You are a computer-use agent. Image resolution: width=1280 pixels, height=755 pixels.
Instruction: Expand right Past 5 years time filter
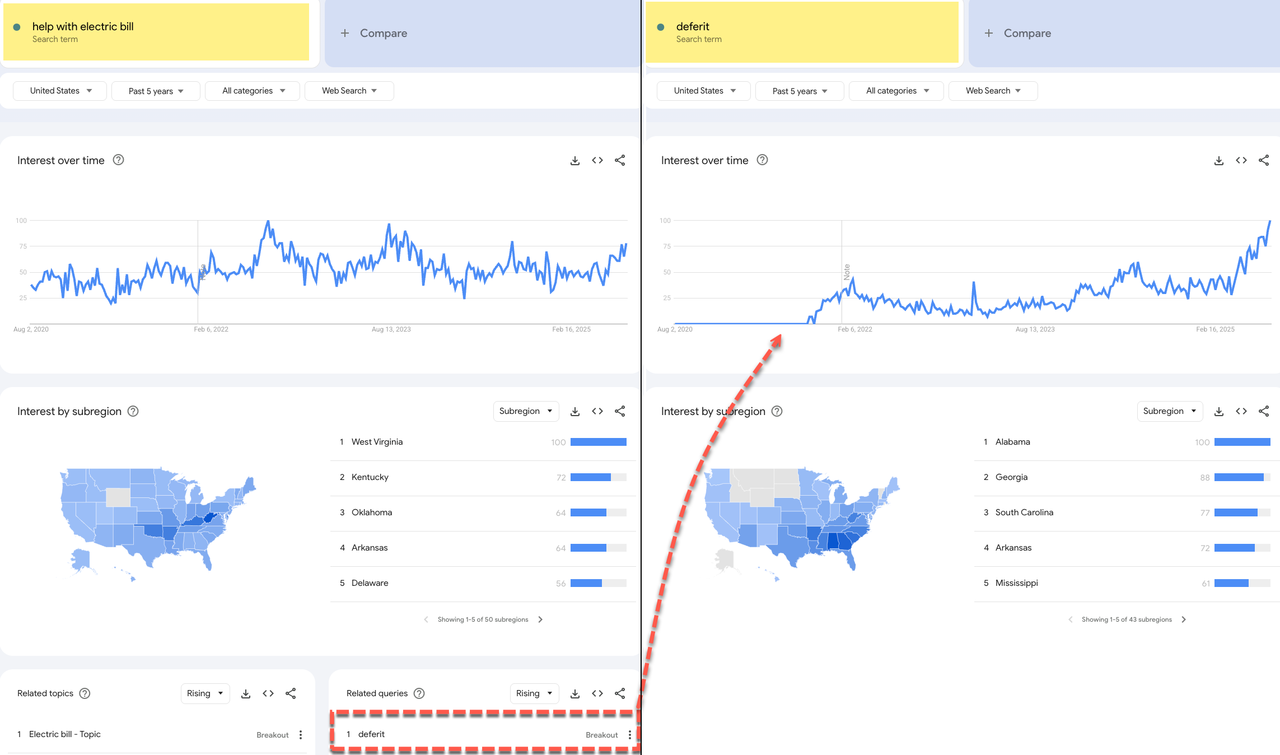pos(800,91)
